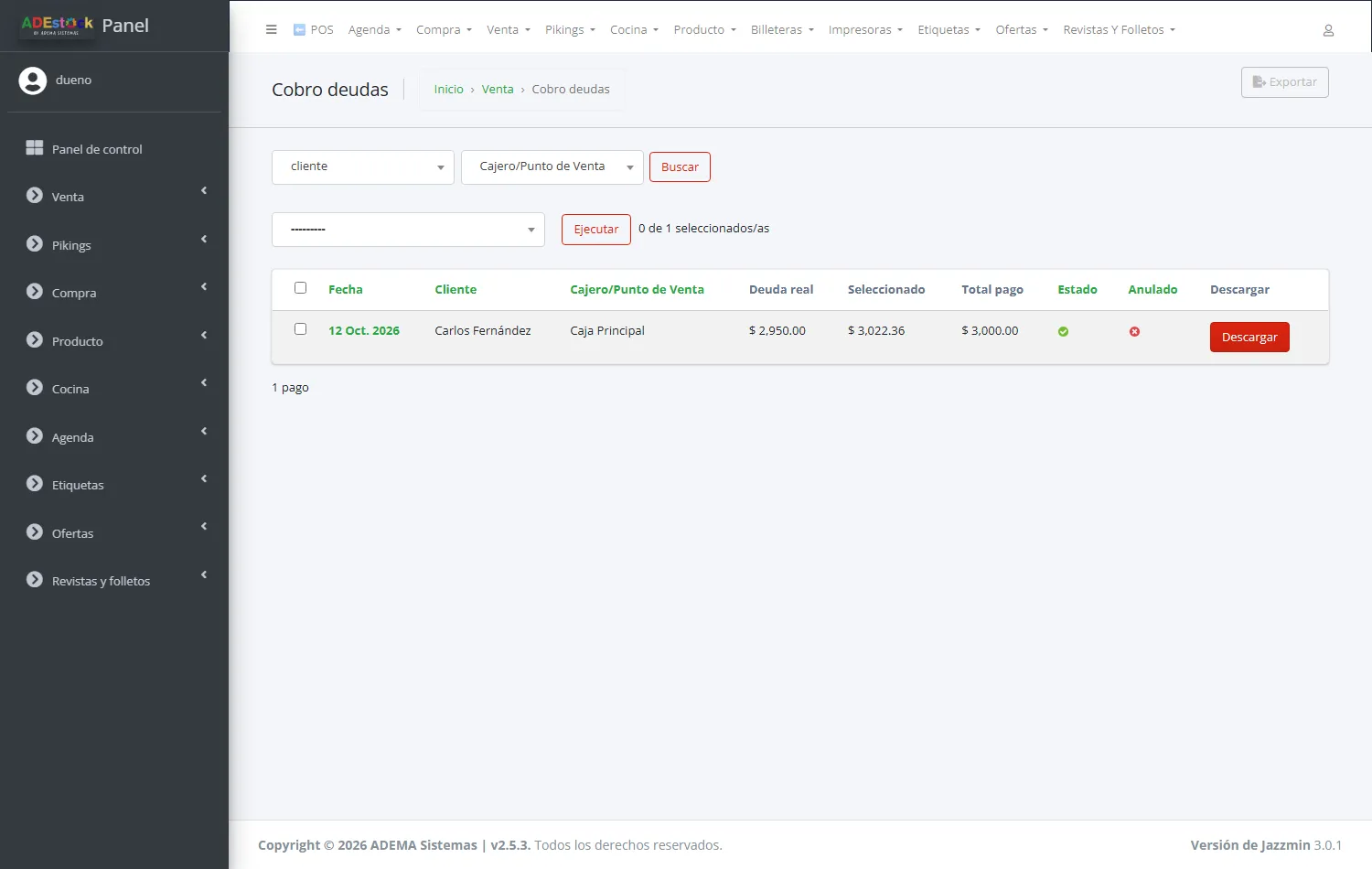Open the Cajero/Punto de Venta filter dropdown
The height and width of the screenshot is (869, 1372).
(552, 167)
